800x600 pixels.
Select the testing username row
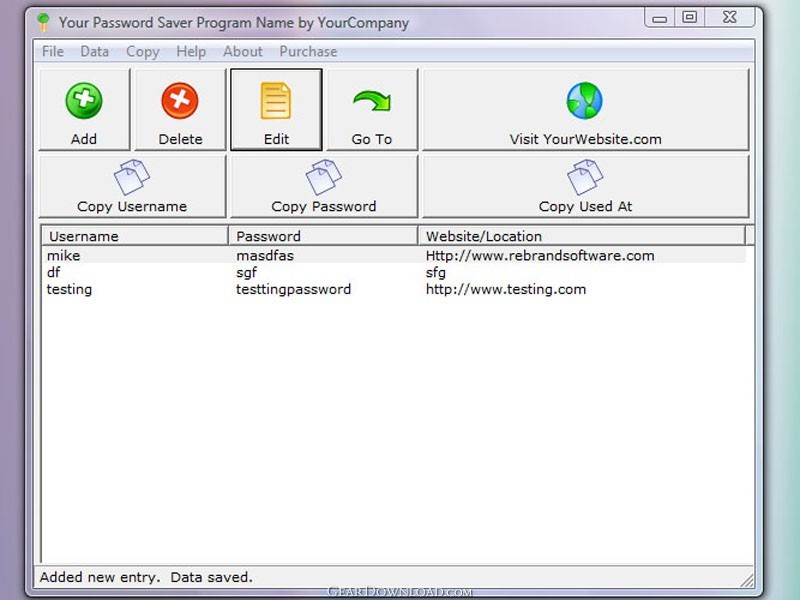(70, 290)
